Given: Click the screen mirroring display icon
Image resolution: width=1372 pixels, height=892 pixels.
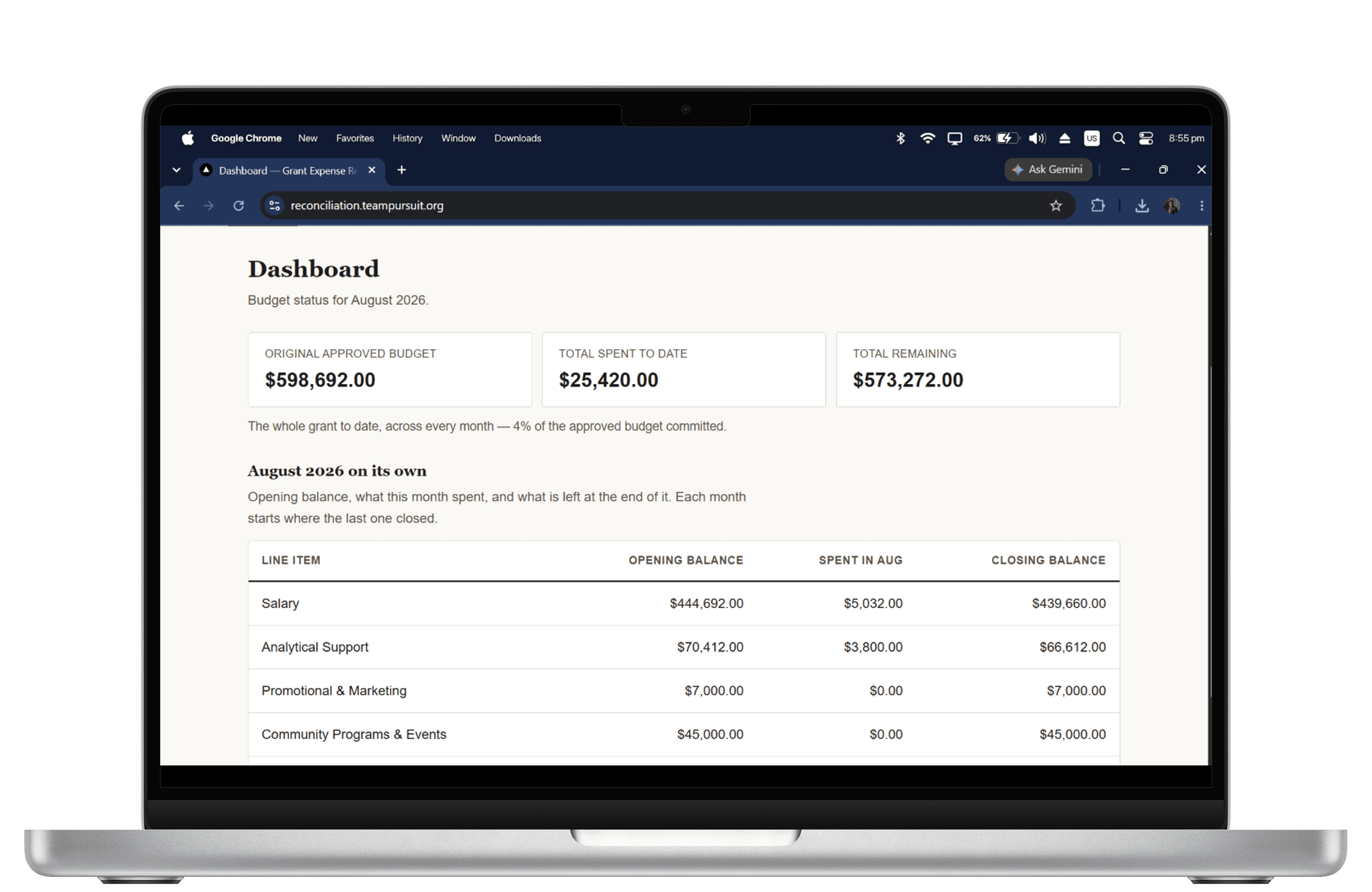Looking at the screenshot, I should pos(955,139).
